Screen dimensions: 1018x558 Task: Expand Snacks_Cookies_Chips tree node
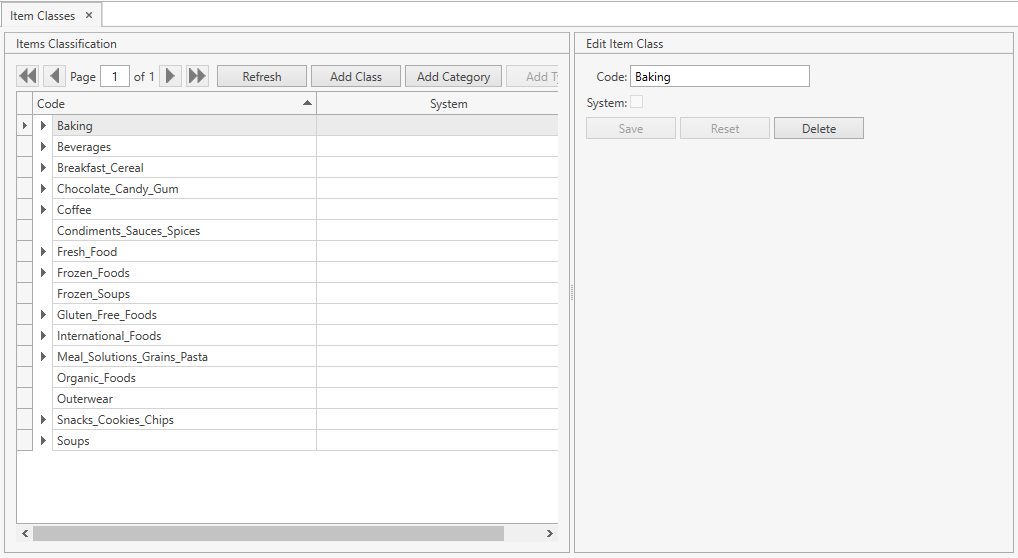[43, 420]
